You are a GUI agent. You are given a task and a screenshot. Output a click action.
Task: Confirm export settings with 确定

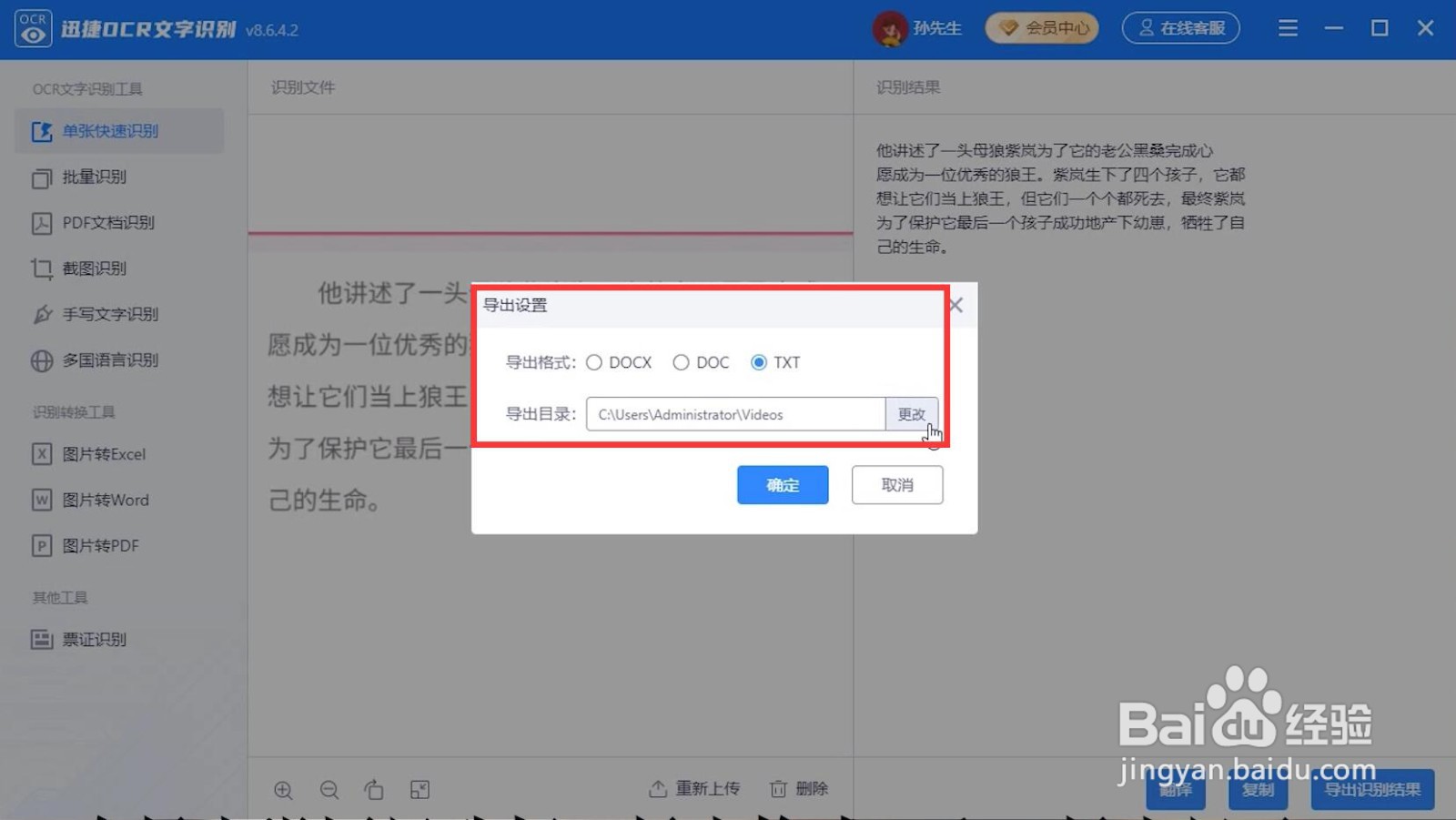[x=782, y=484]
